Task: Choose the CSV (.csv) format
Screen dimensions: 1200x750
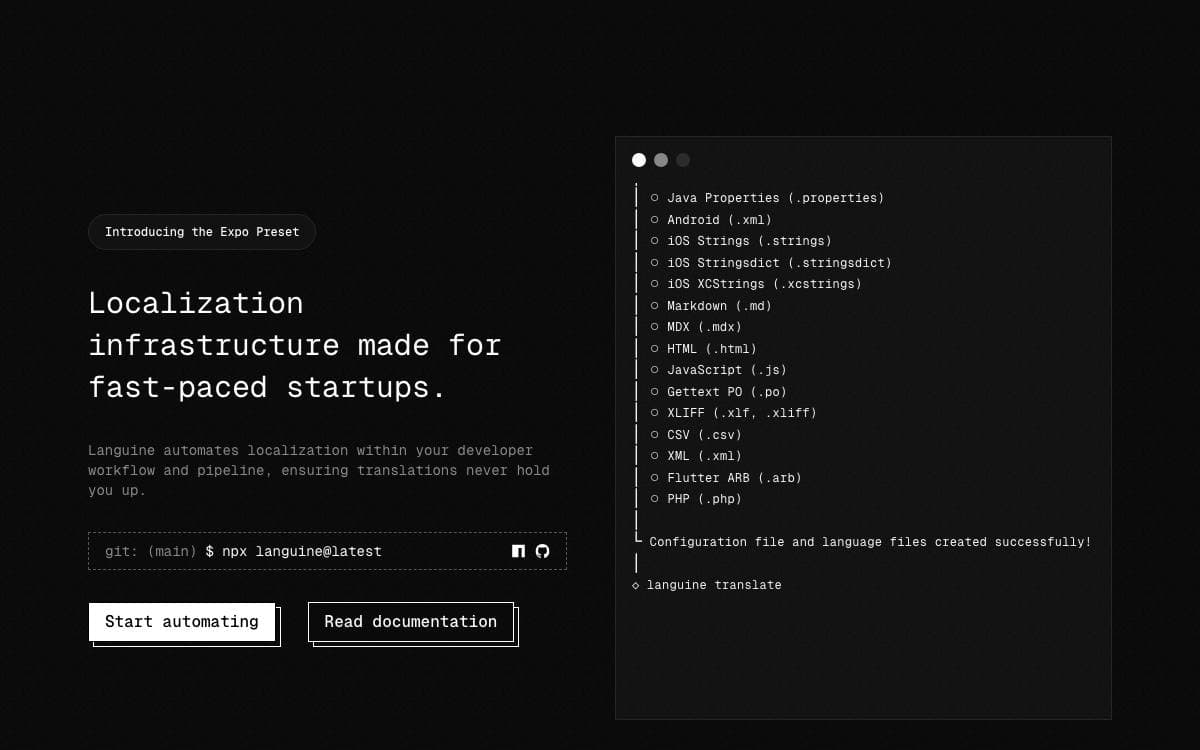Action: point(695,435)
